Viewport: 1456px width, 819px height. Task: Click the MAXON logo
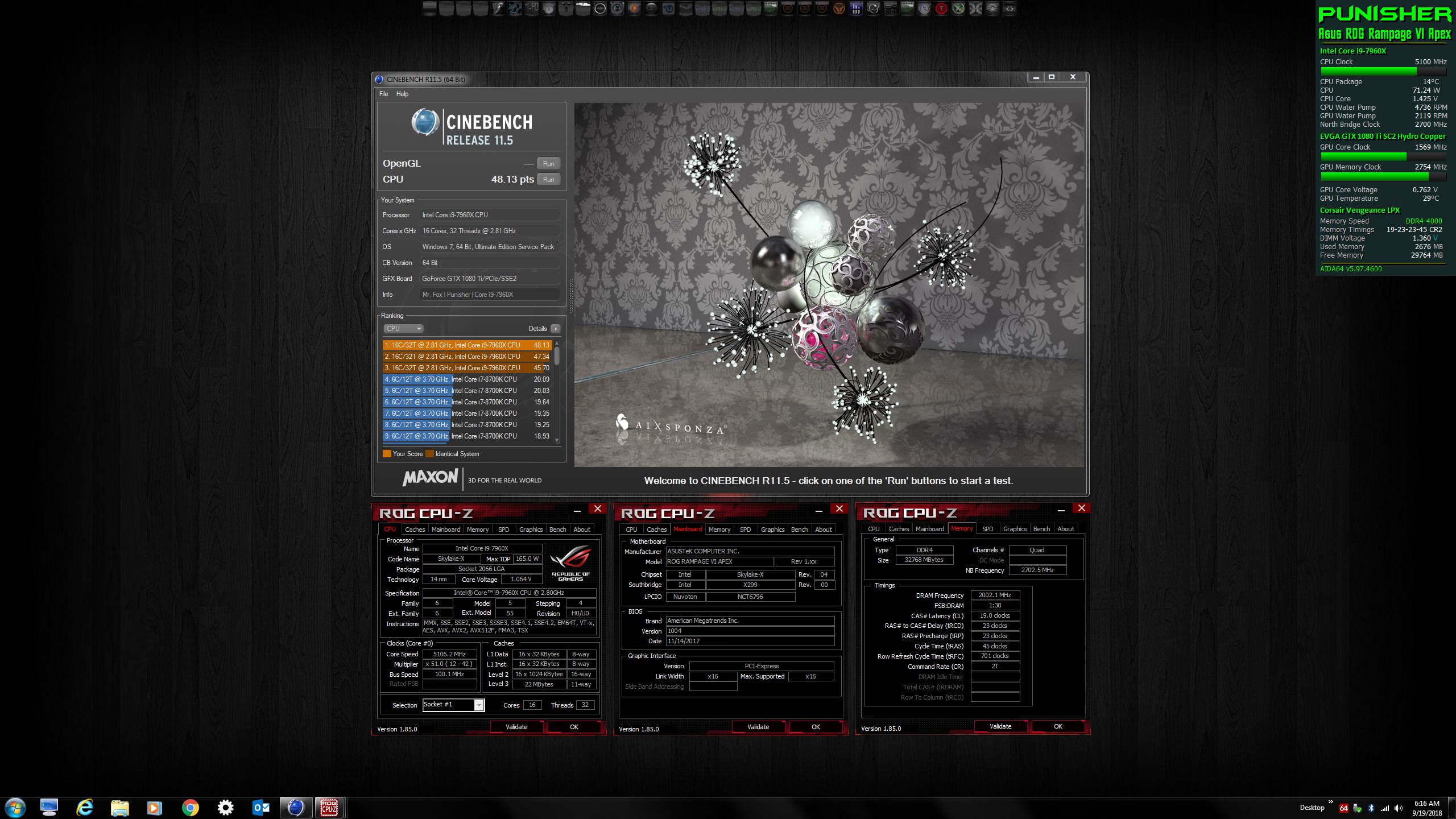431,477
